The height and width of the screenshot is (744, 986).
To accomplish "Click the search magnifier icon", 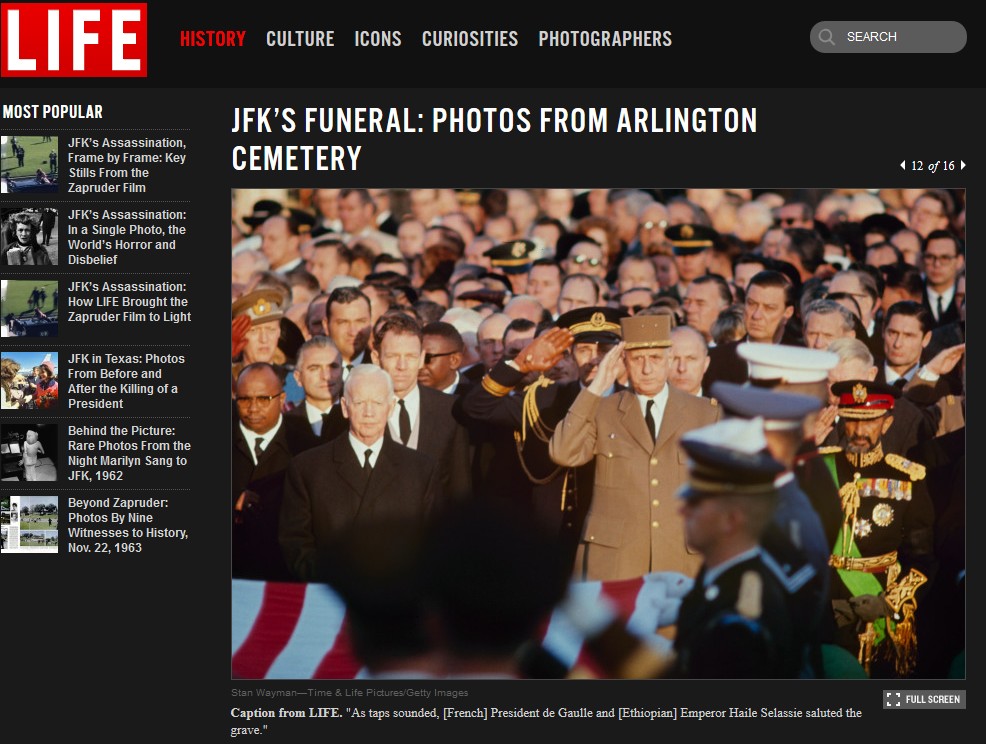I will point(827,37).
